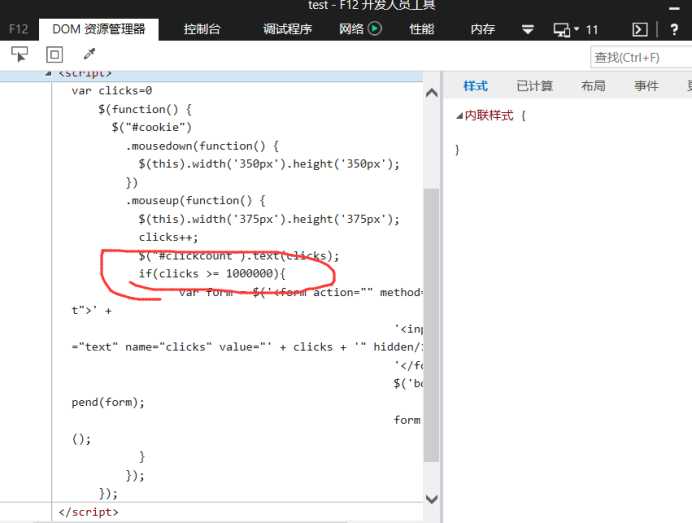Open the 调试程序 tab

coord(287,29)
